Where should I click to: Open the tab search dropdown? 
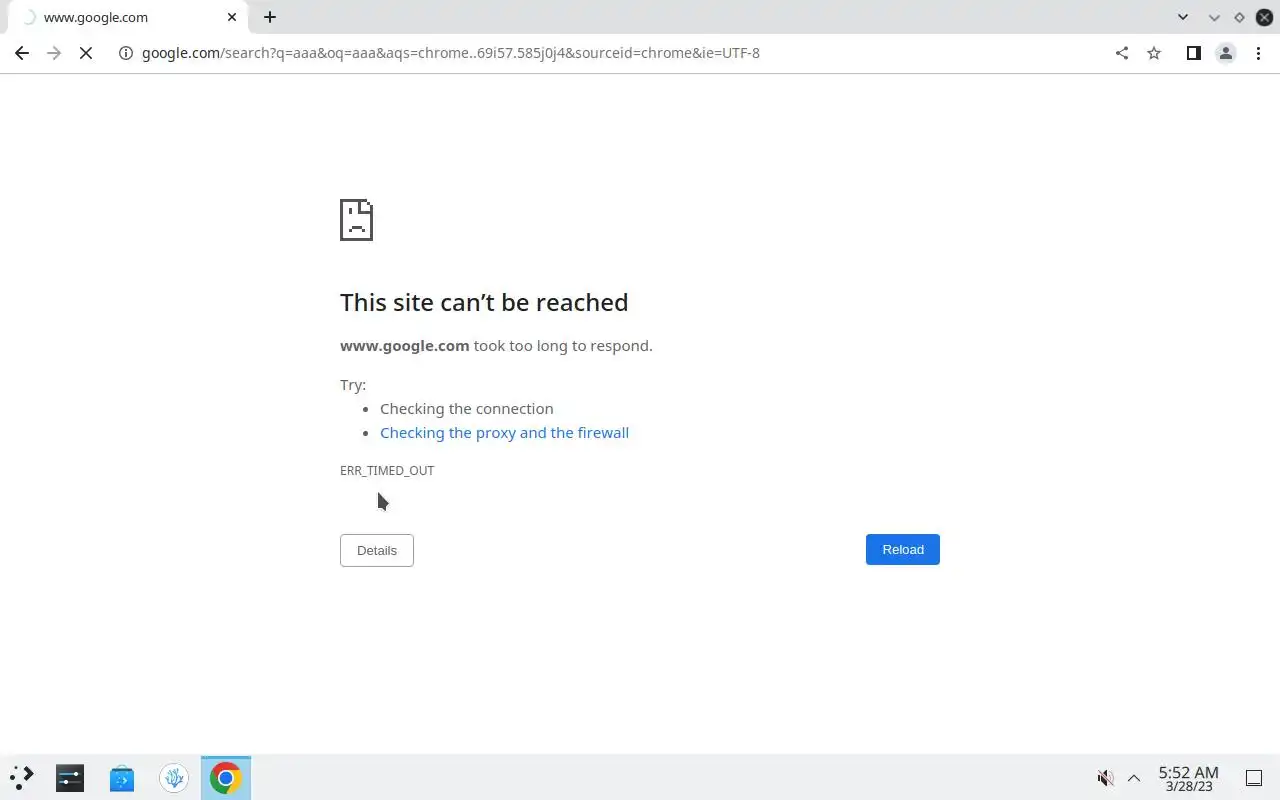pos(1183,17)
